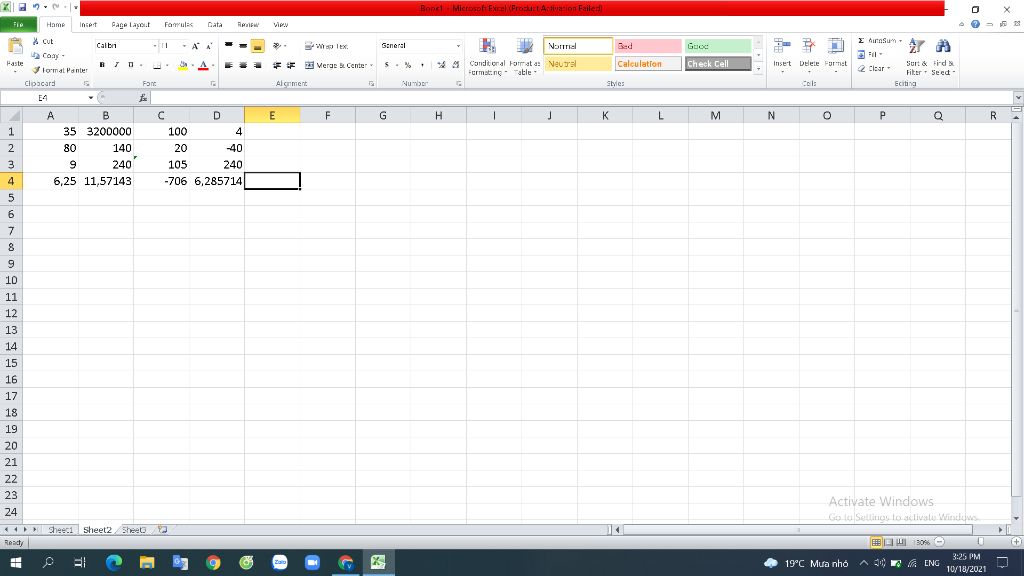Apply the Neutral cell style
The width and height of the screenshot is (1024, 576).
(578, 64)
